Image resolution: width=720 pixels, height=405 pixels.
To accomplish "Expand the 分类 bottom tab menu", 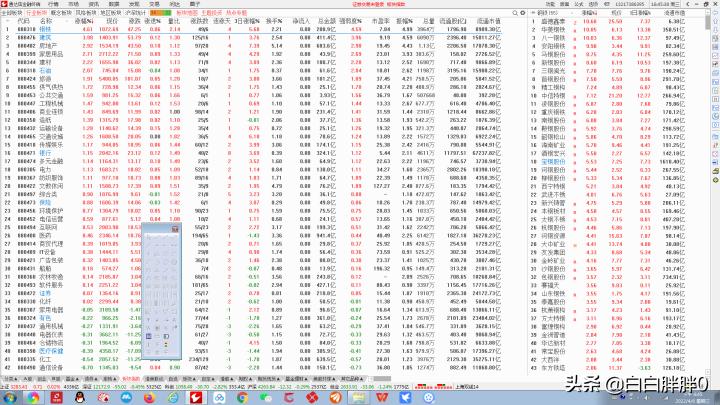I will [10, 379].
